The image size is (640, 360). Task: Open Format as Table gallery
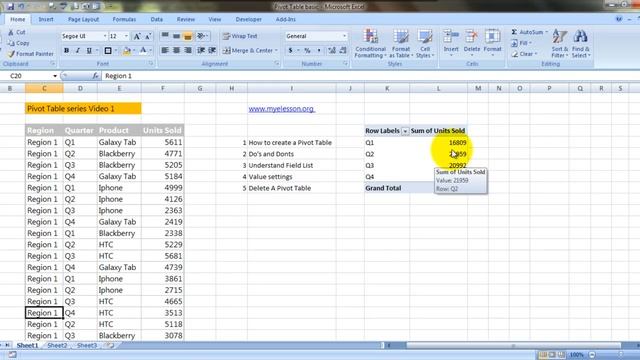pos(401,43)
